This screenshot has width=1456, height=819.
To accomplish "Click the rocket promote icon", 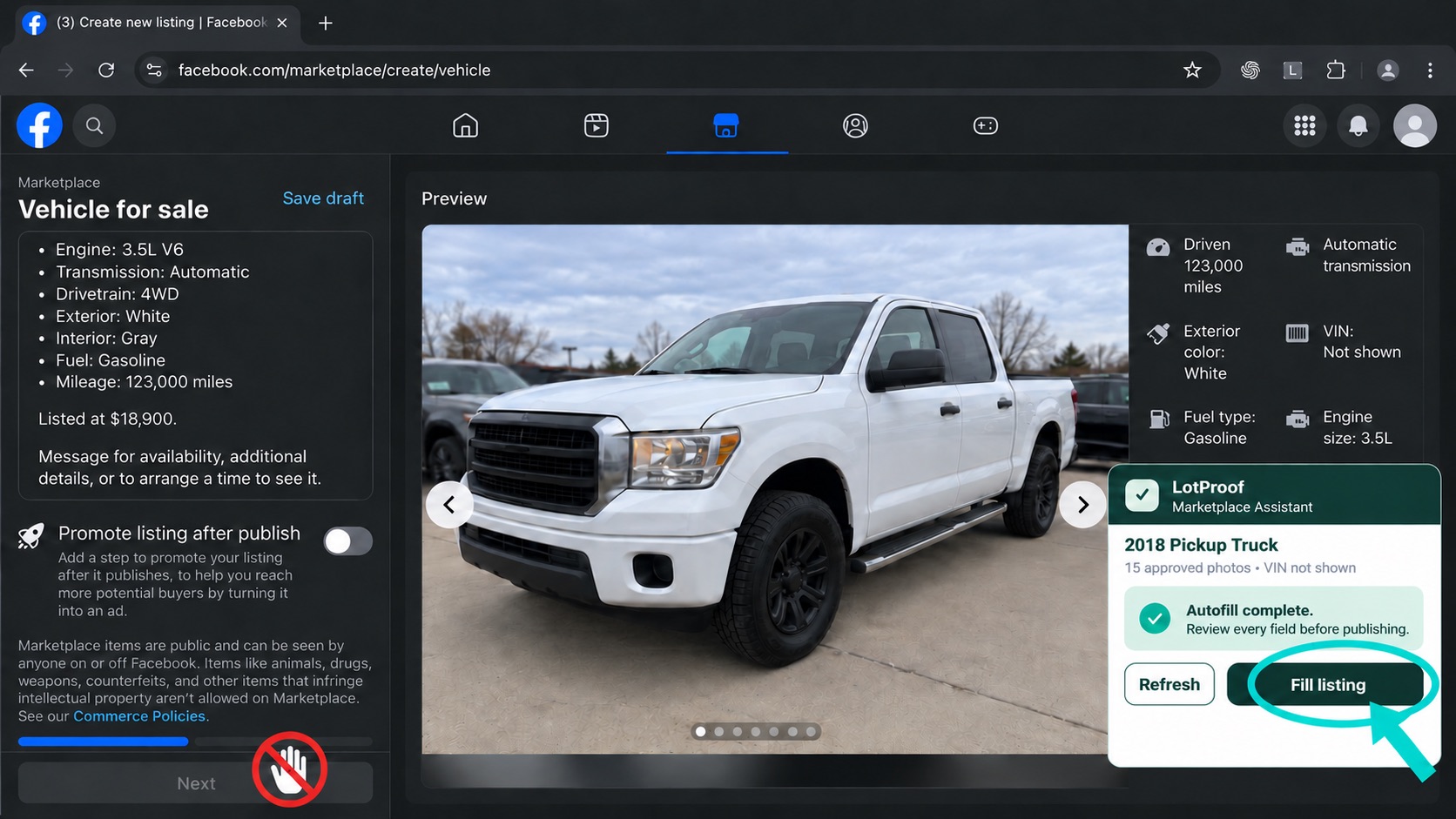I will (x=31, y=536).
